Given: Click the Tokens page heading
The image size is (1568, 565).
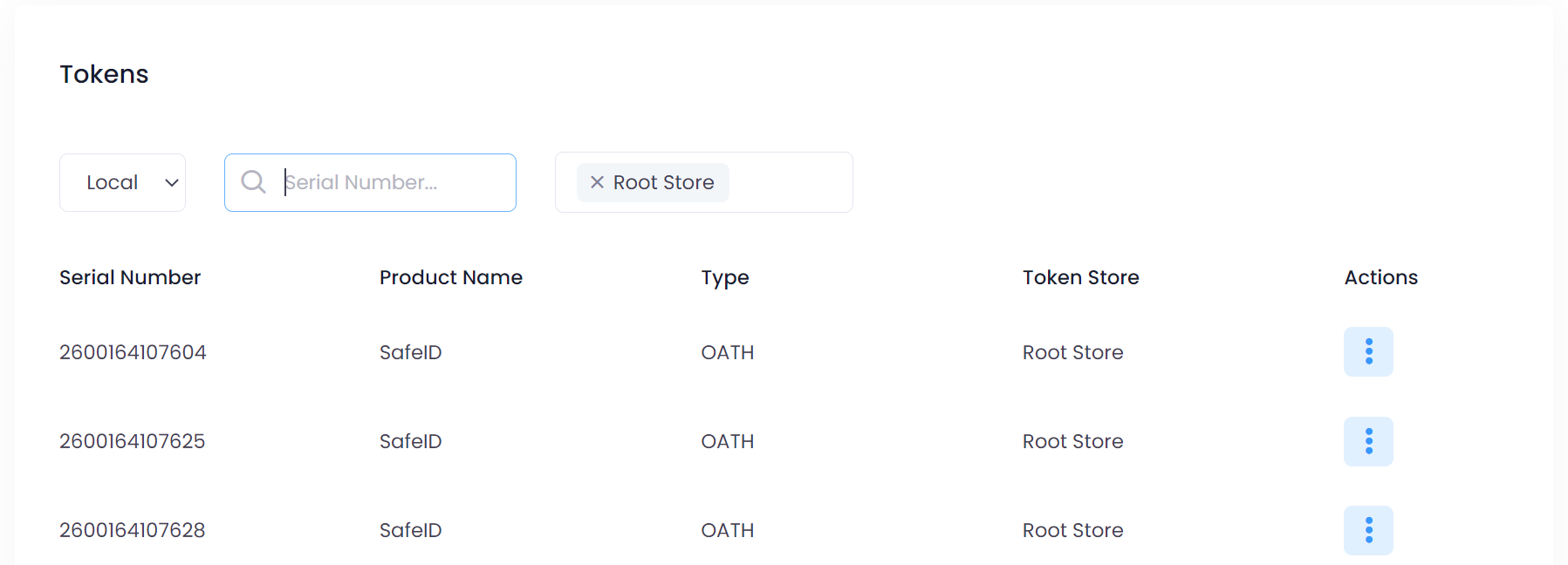Looking at the screenshot, I should [x=104, y=74].
